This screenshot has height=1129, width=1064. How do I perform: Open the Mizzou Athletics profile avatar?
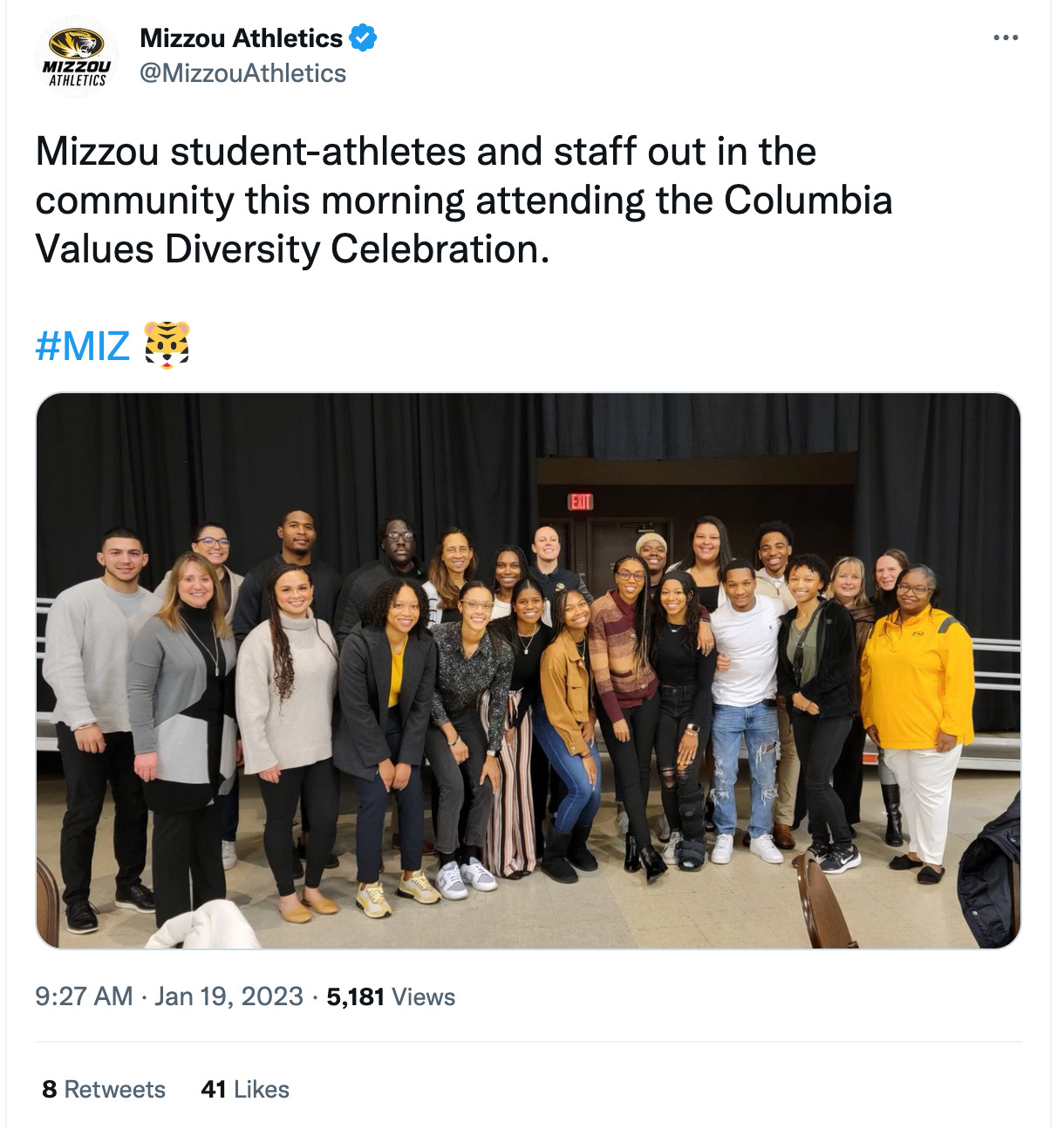pos(75,52)
